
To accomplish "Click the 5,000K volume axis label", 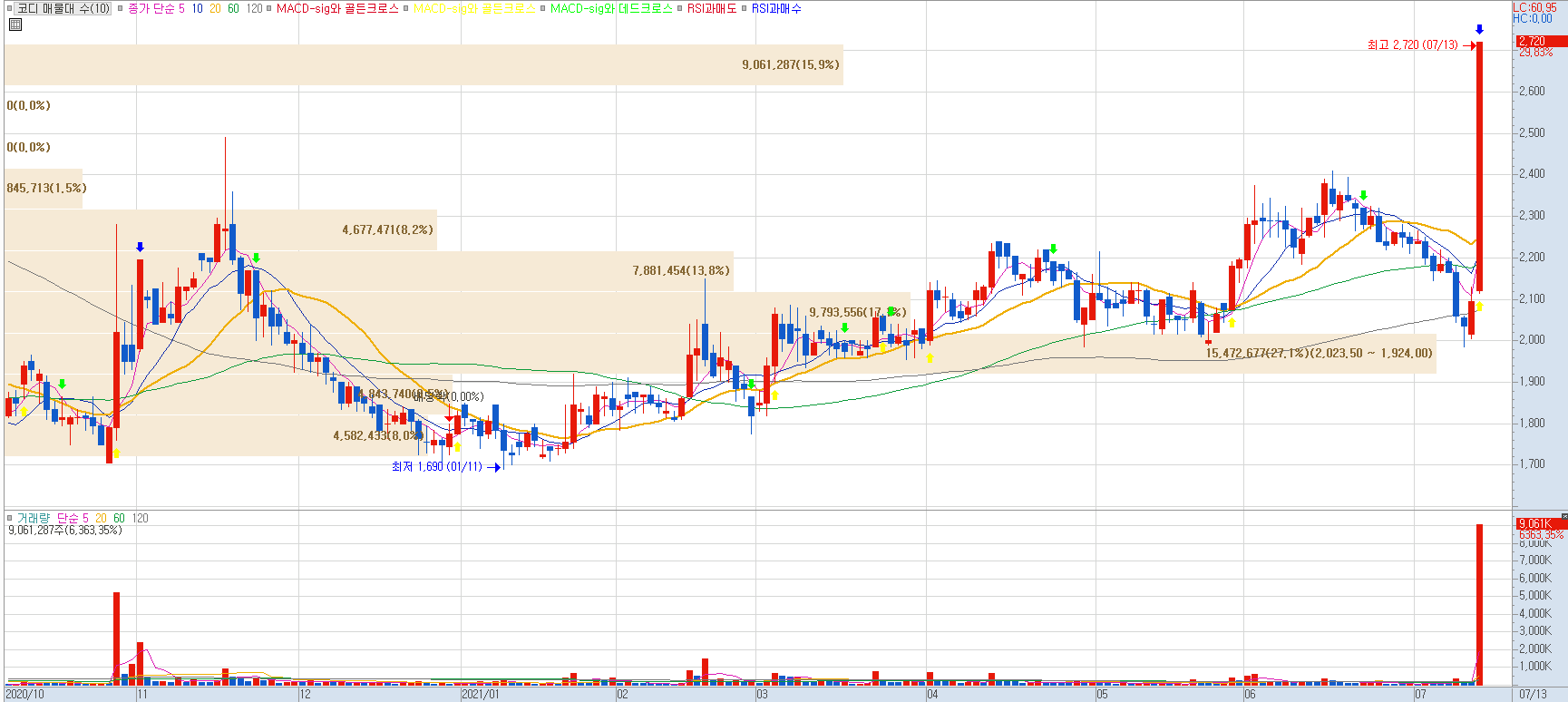I will 1535,596.
